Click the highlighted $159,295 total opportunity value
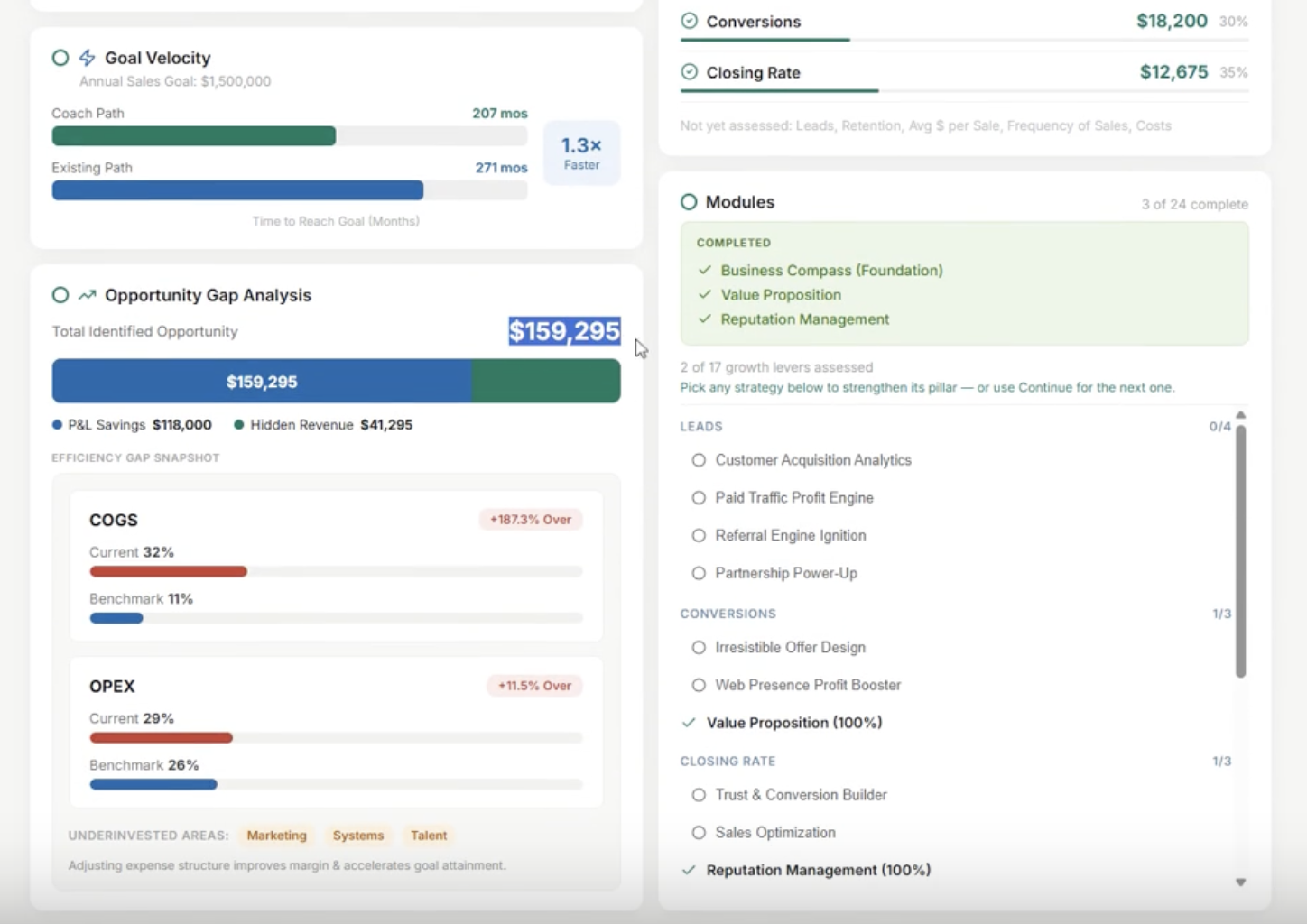This screenshot has height=924, width=1307. (x=564, y=331)
